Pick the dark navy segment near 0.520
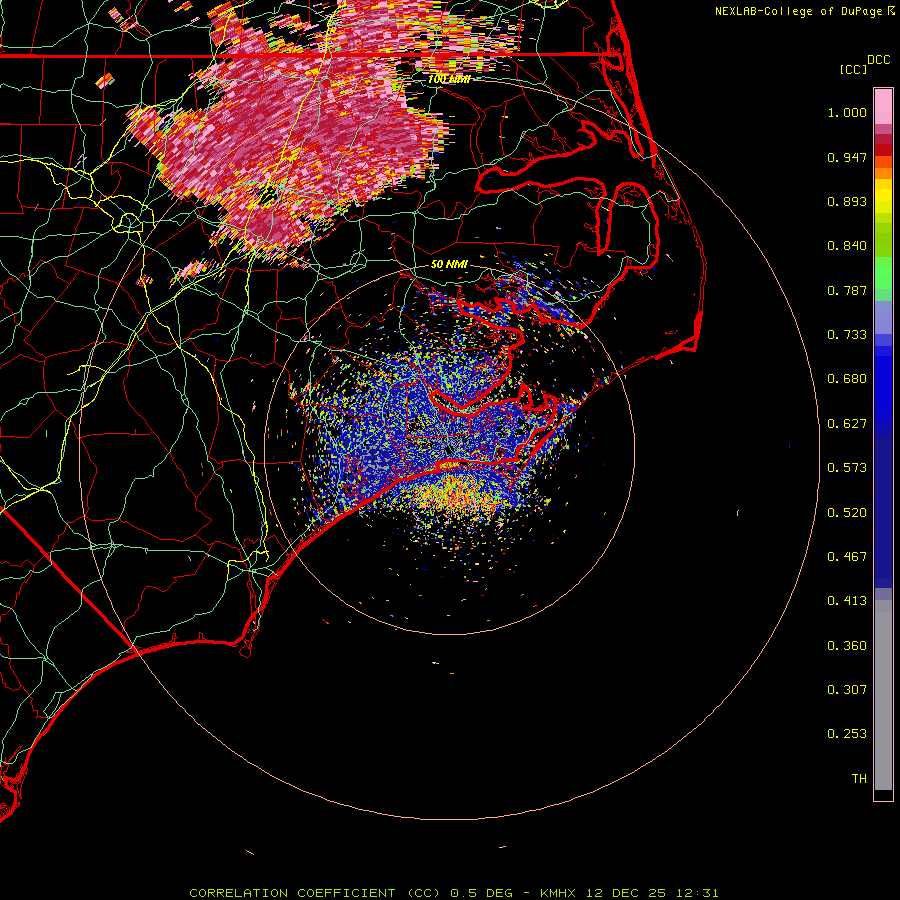900x900 pixels. click(x=883, y=511)
